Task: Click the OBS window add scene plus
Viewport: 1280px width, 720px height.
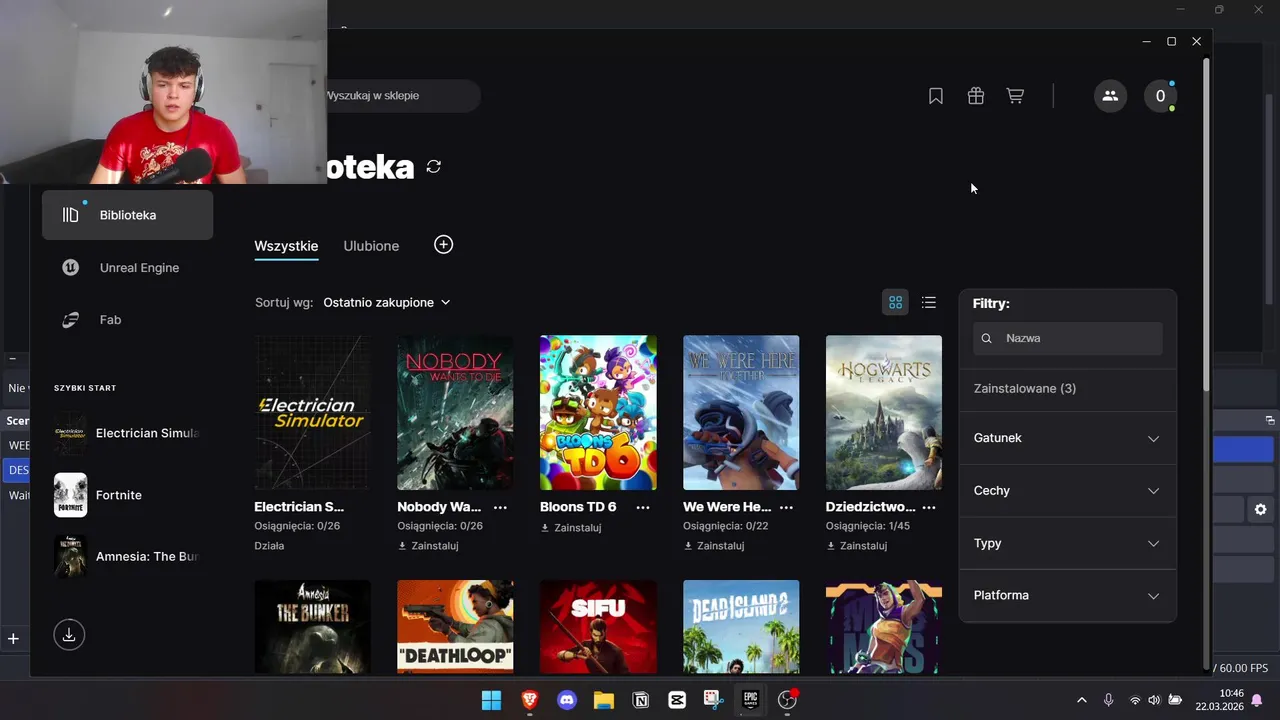Action: tap(13, 638)
